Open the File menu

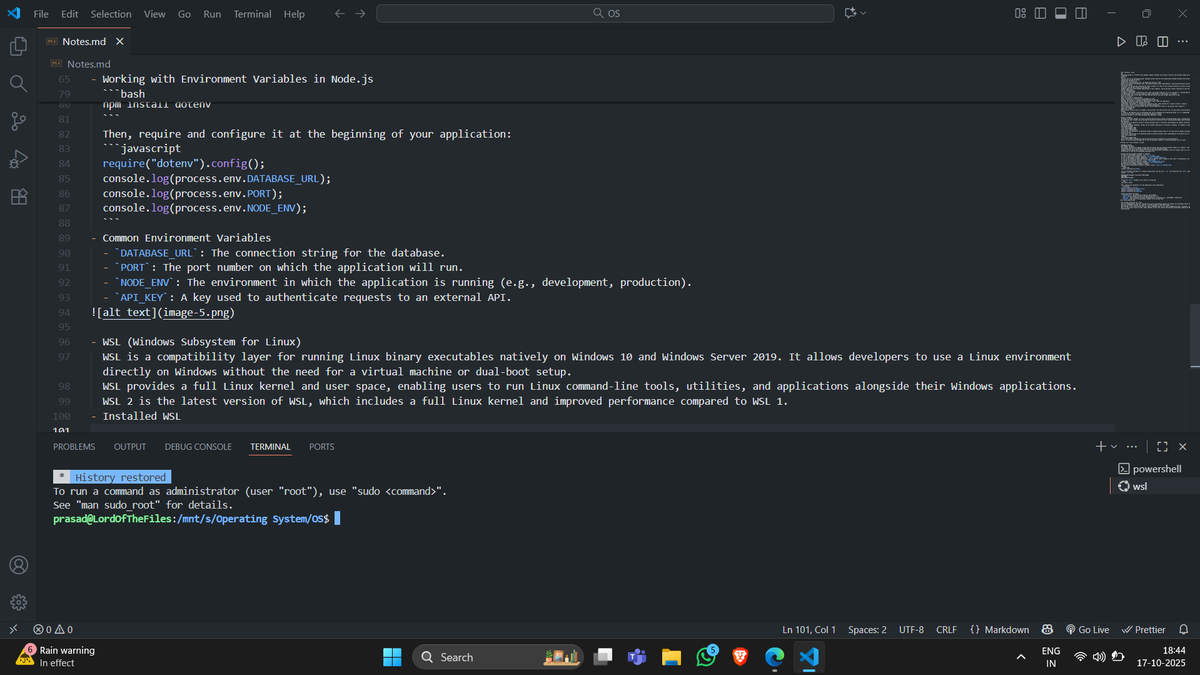(x=42, y=14)
